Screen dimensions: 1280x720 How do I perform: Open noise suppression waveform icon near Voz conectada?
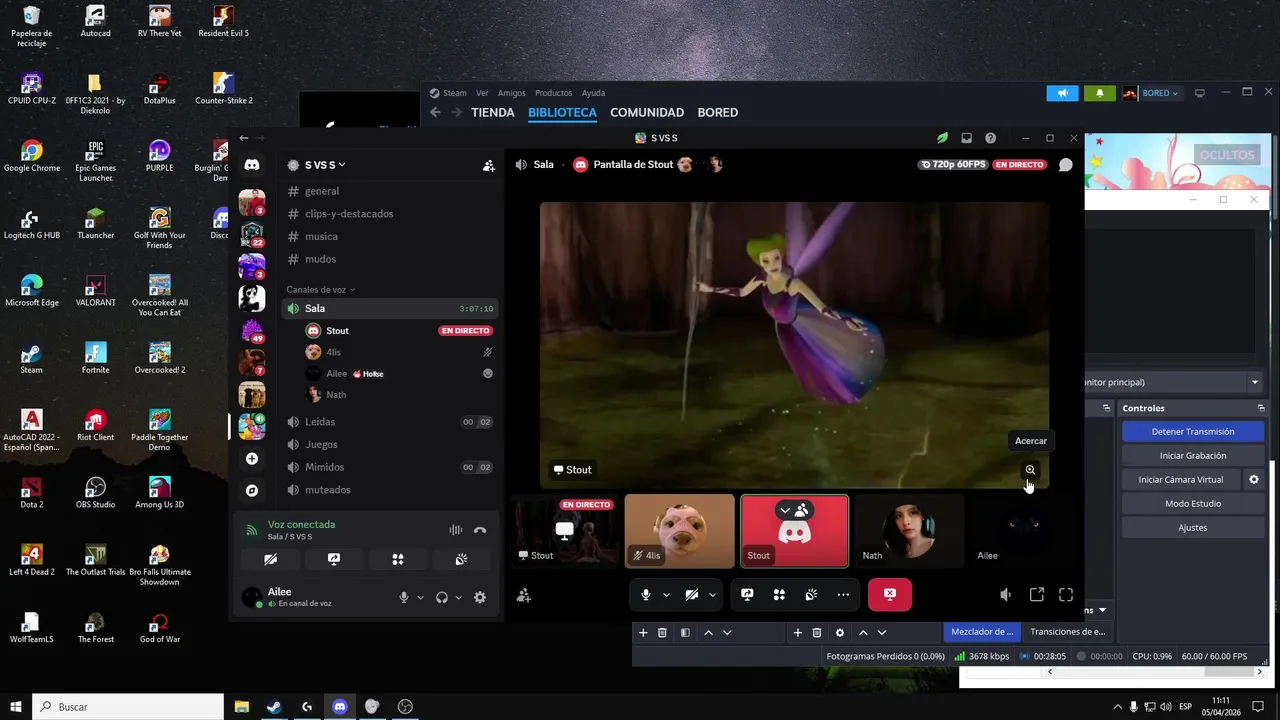(x=456, y=531)
